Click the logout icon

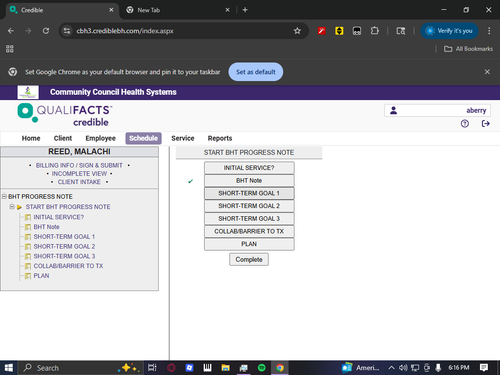pos(486,124)
